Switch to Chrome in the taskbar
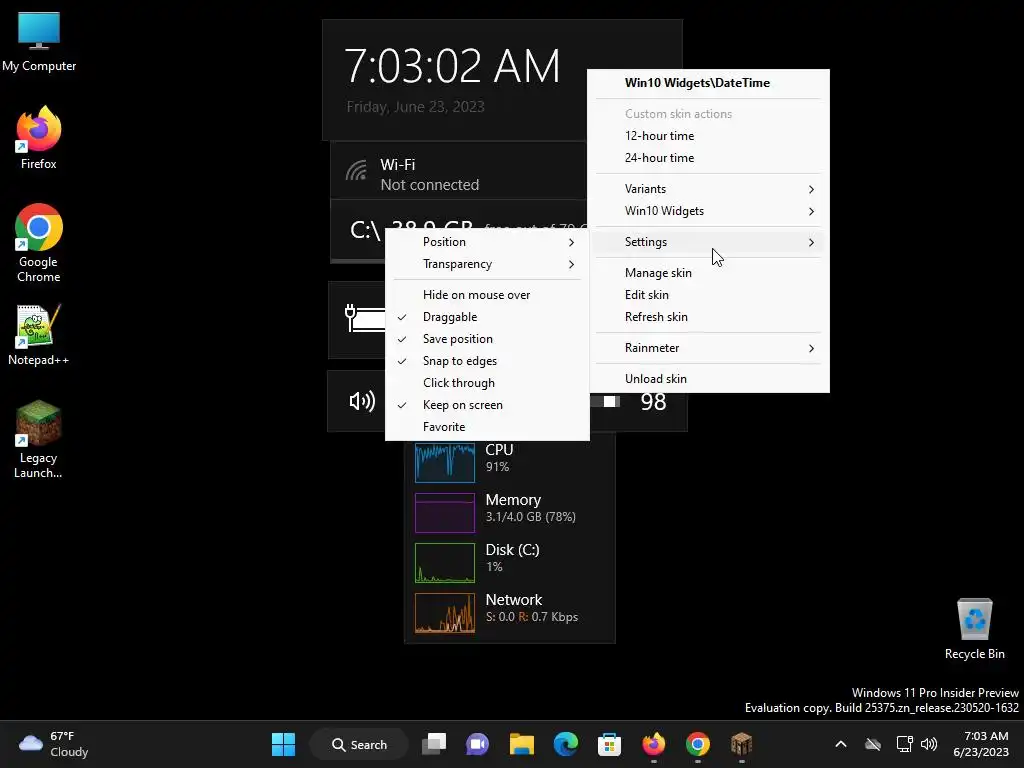 pyautogui.click(x=697, y=744)
